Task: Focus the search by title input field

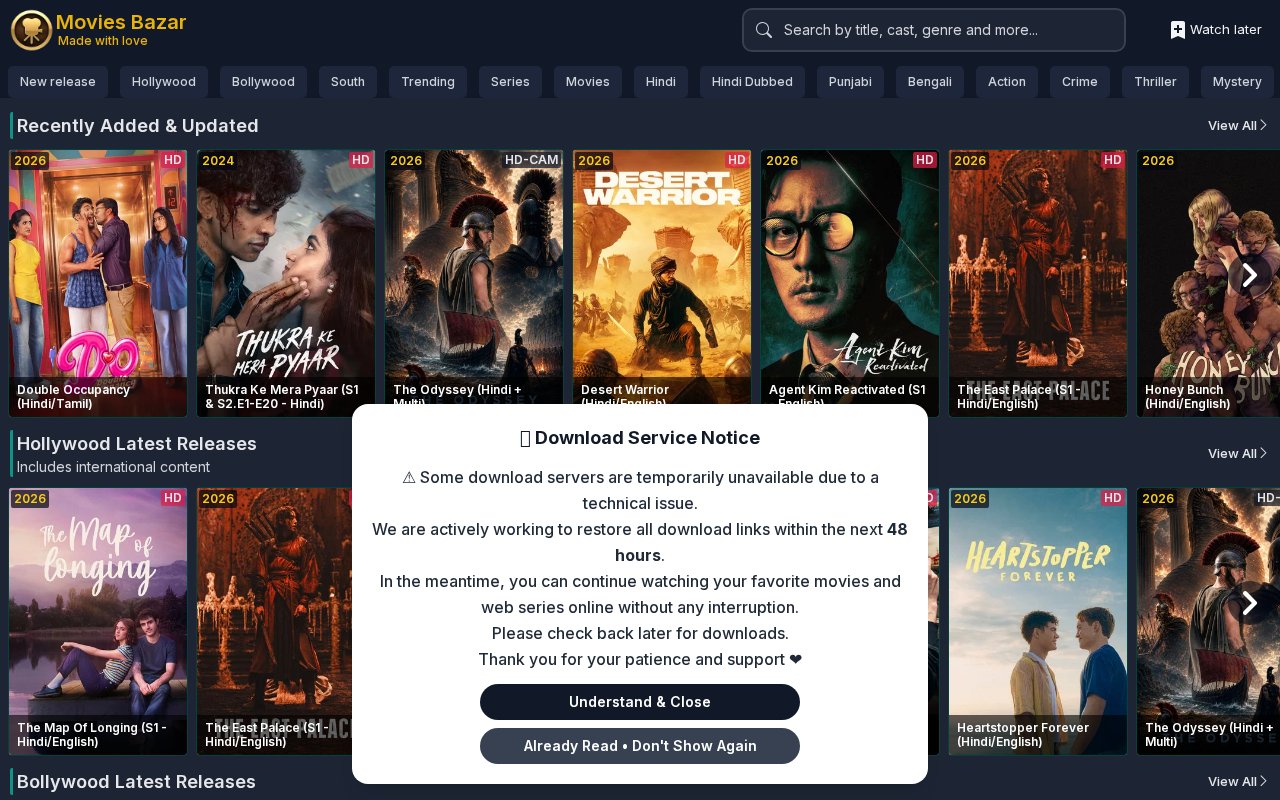Action: click(x=934, y=30)
